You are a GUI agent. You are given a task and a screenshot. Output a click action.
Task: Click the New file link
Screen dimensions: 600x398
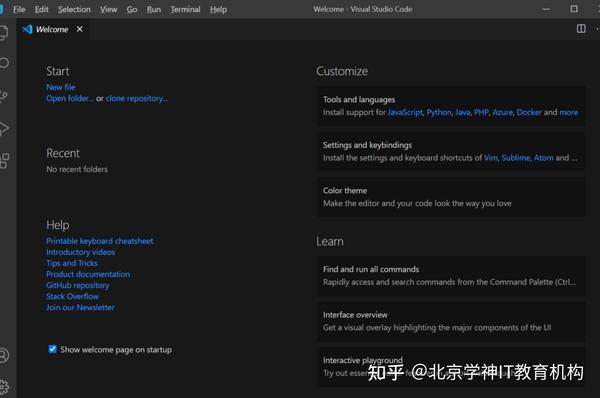pyautogui.click(x=60, y=87)
